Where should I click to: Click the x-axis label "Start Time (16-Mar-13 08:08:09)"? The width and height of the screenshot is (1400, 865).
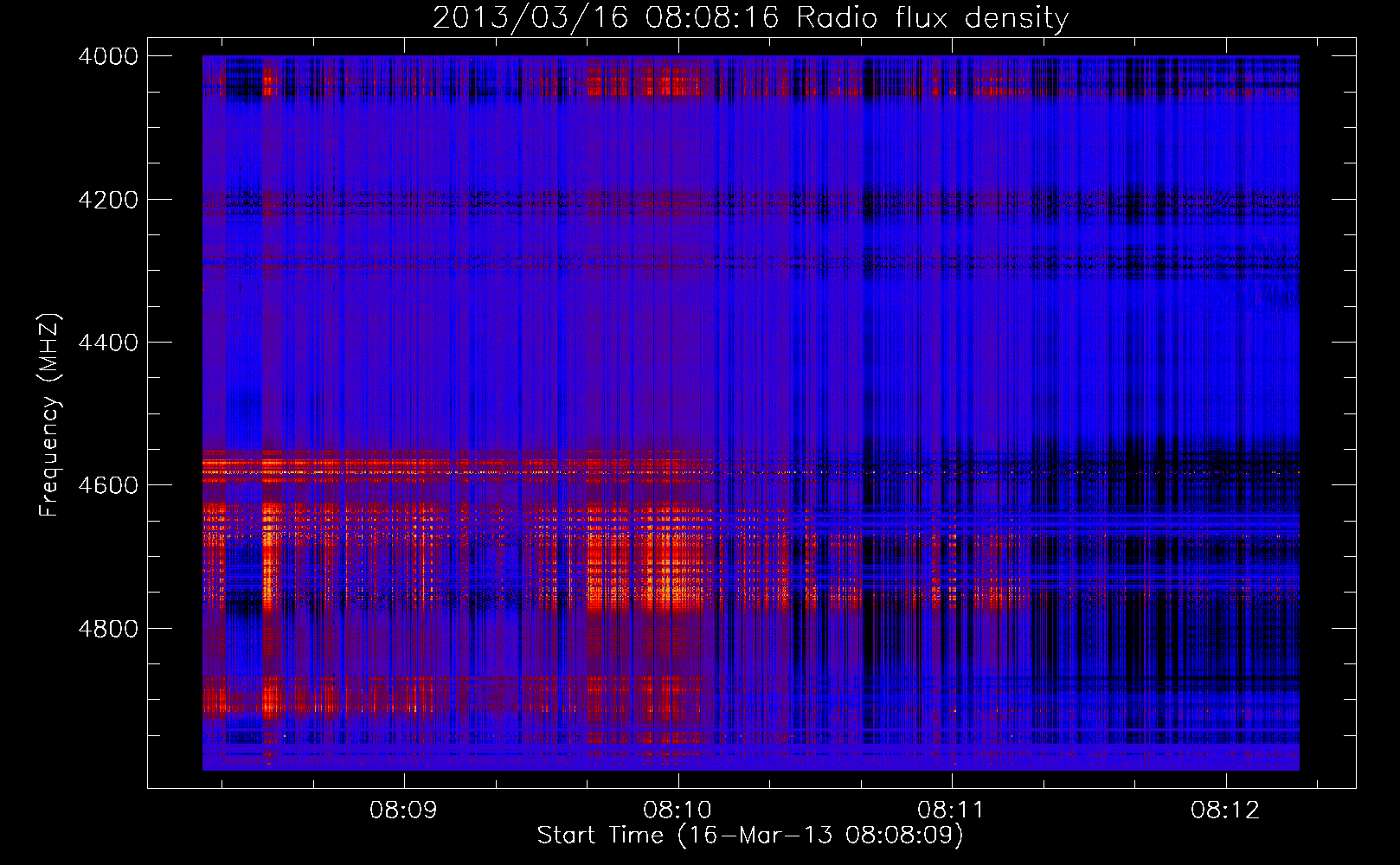point(750,836)
